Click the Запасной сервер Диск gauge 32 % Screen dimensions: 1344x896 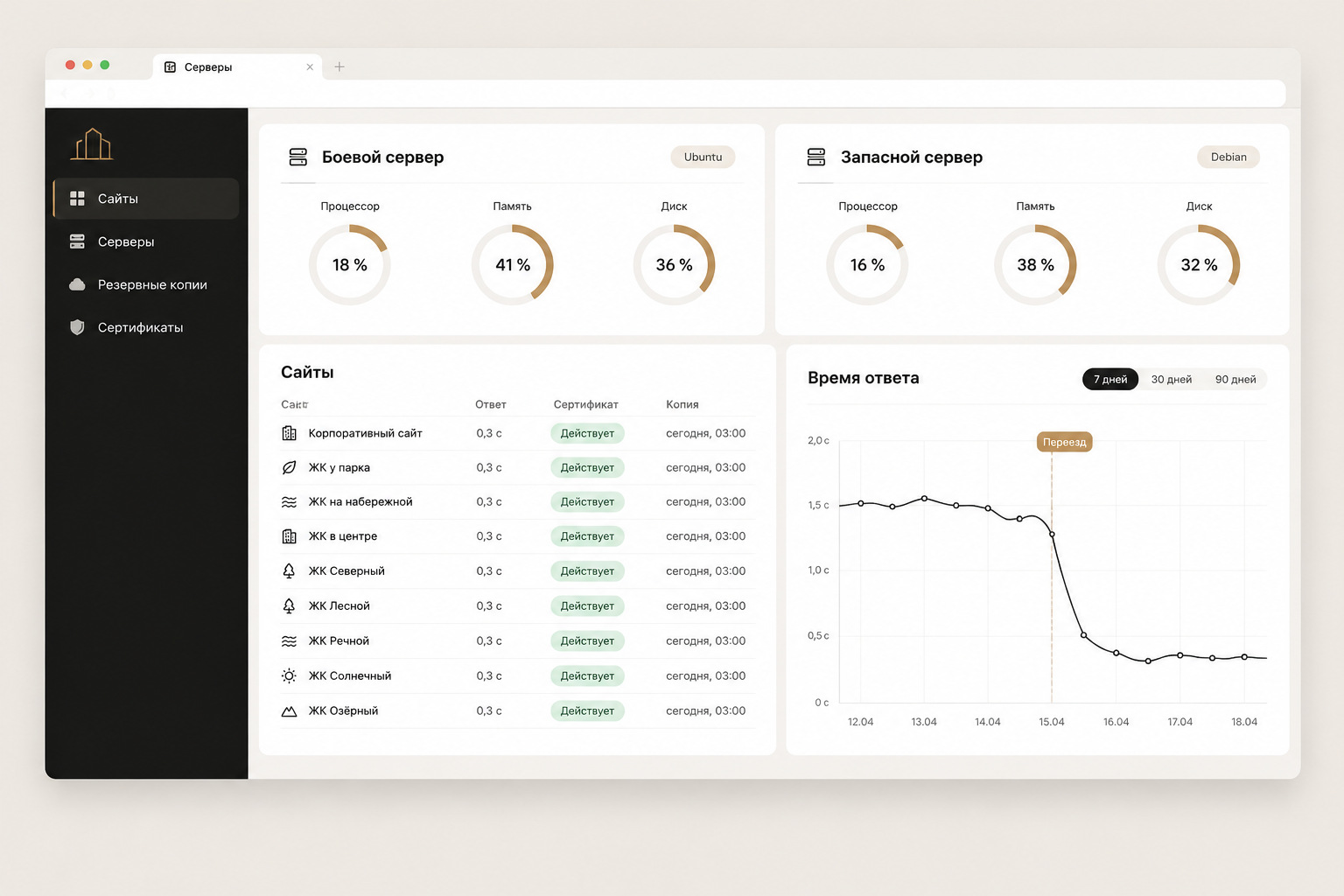pos(1199,264)
